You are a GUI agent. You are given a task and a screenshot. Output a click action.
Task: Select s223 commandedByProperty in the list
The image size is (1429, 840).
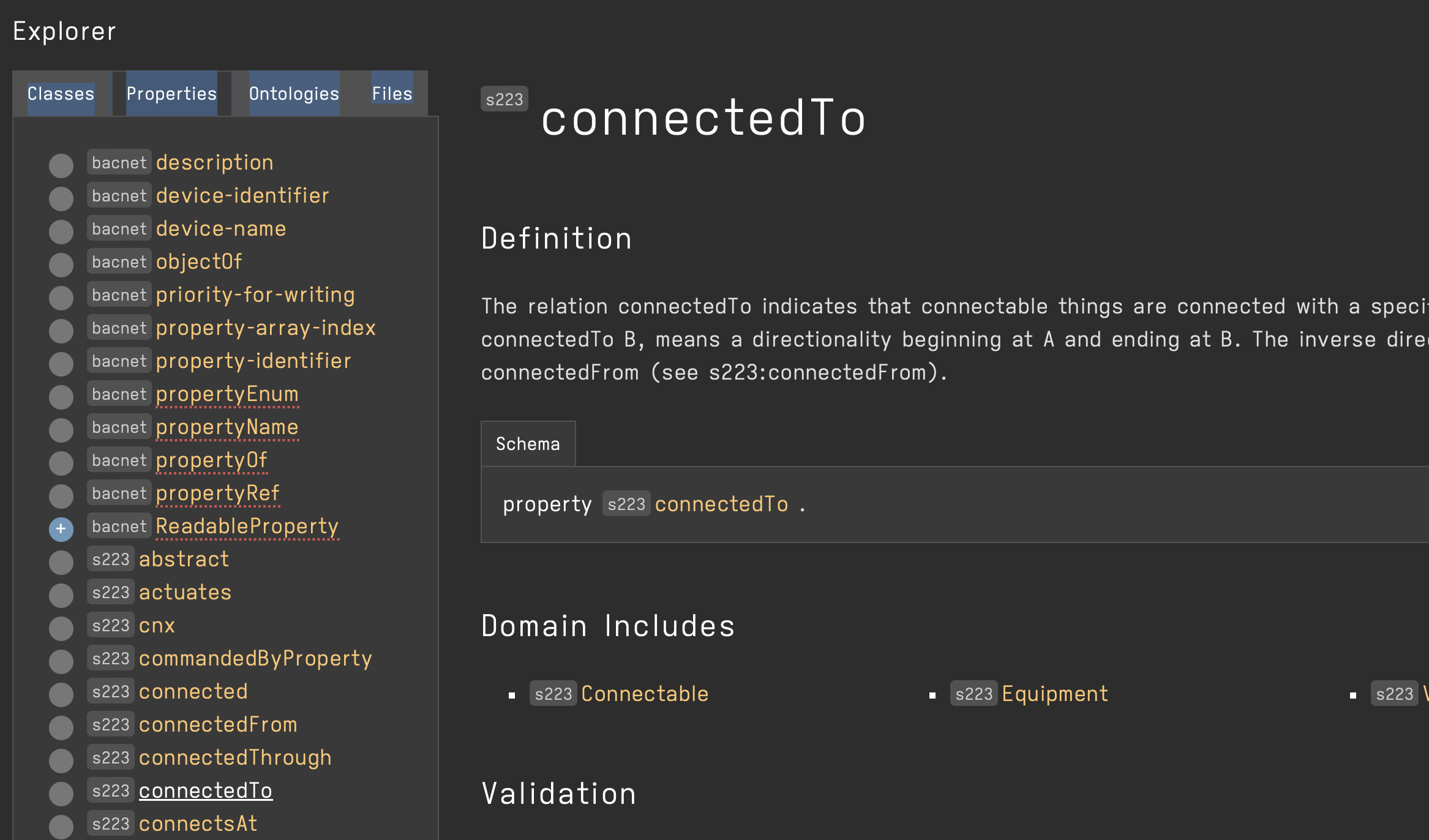click(255, 659)
